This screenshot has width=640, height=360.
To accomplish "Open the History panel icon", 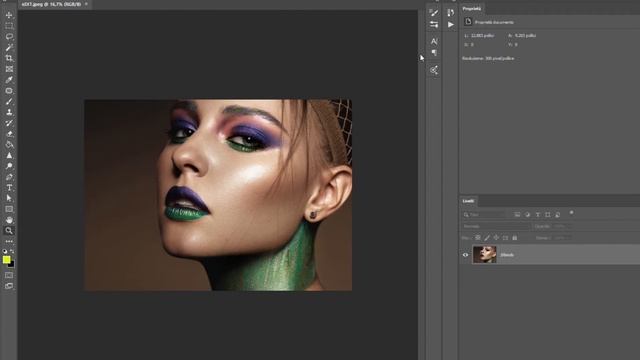I will [451, 13].
